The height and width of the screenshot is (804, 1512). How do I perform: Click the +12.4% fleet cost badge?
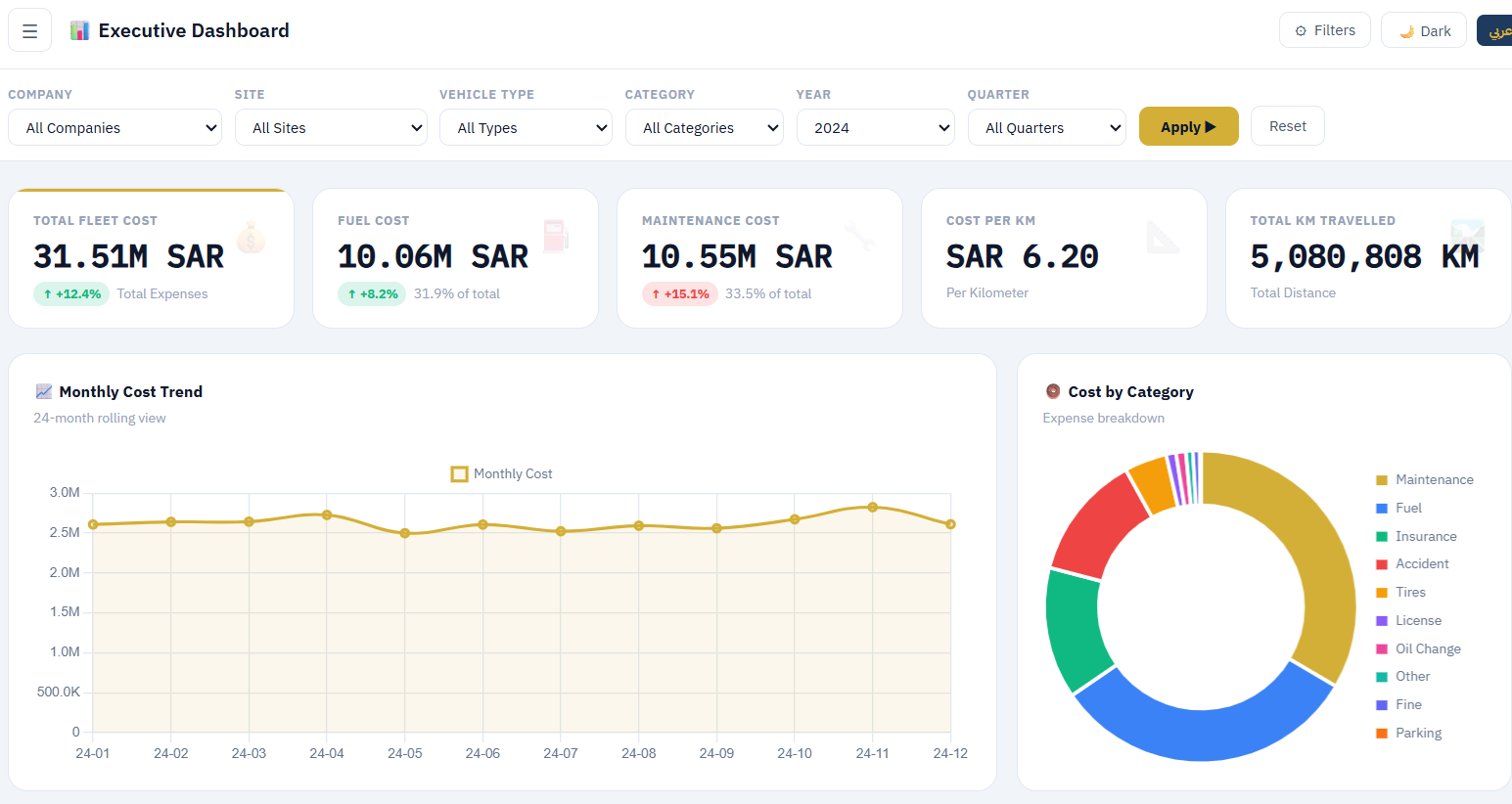[71, 293]
